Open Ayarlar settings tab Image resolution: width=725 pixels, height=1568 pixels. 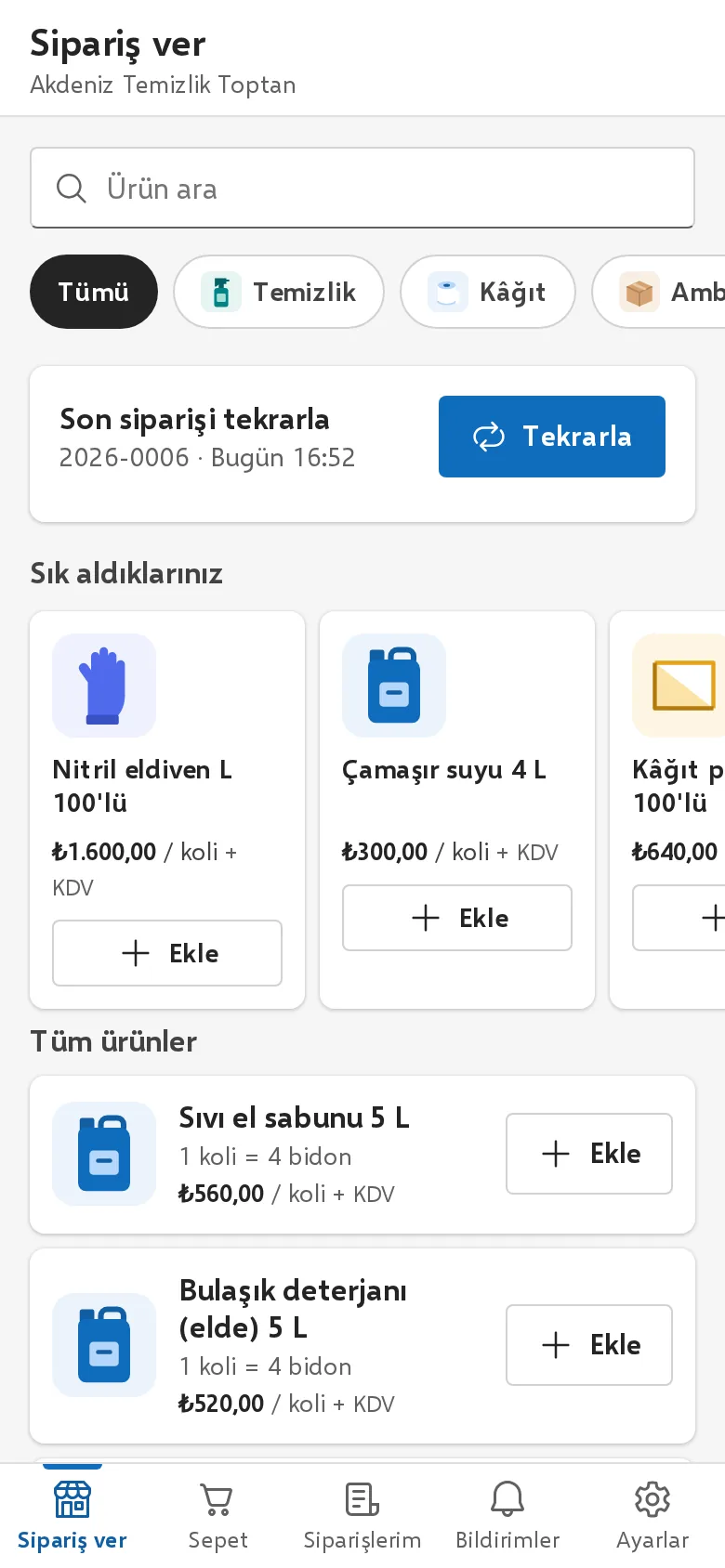(652, 1516)
